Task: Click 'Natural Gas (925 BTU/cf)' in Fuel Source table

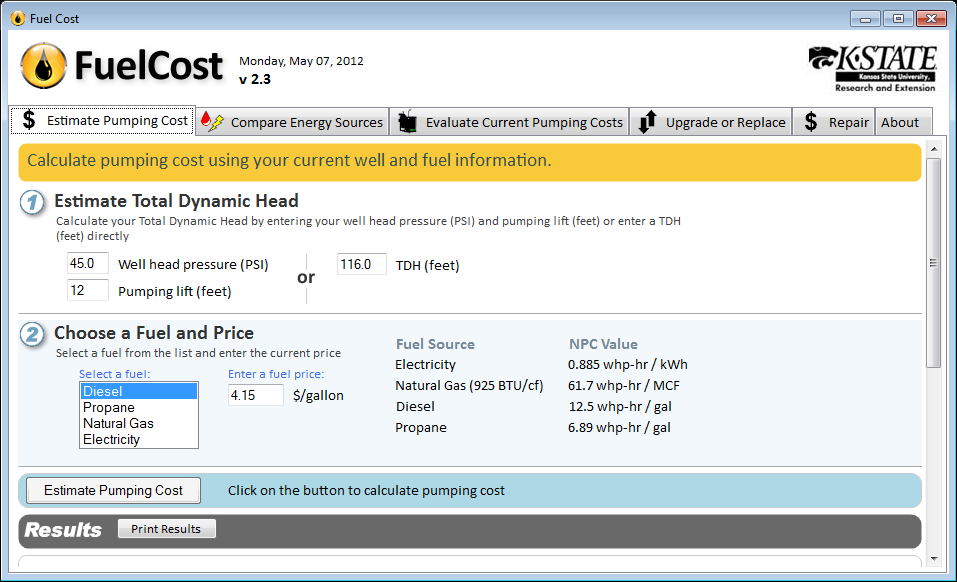Action: coord(469,386)
